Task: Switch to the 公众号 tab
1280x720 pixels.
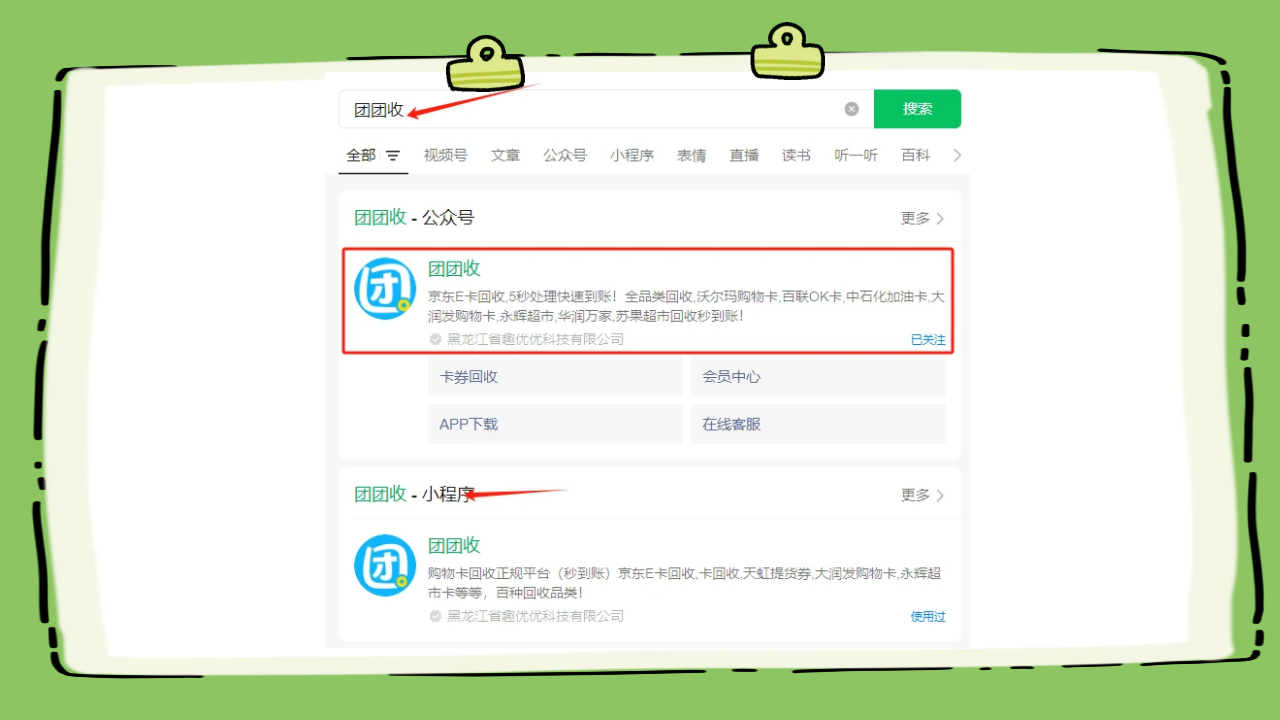Action: coord(565,155)
